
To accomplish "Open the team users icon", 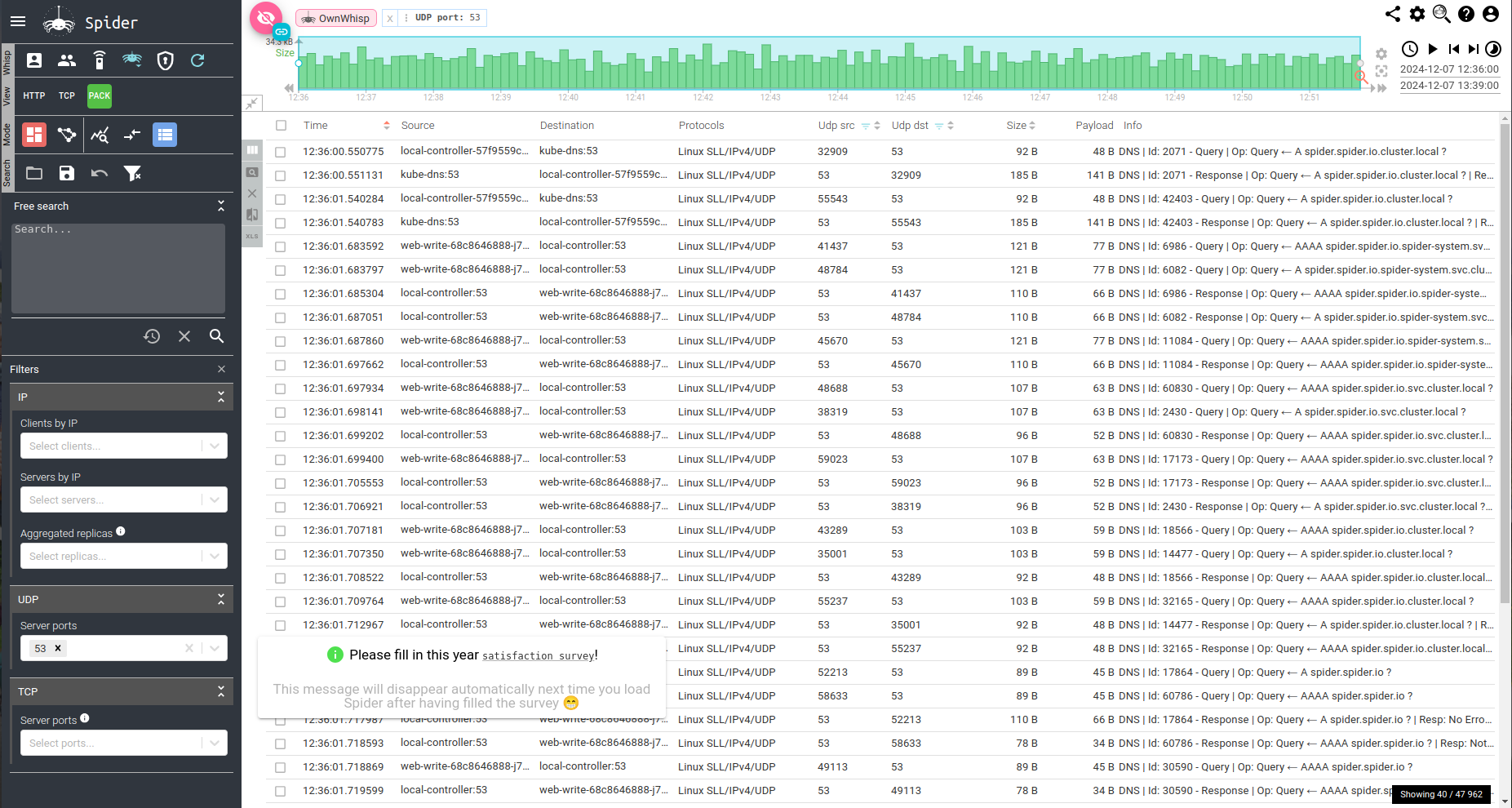I will 67,60.
